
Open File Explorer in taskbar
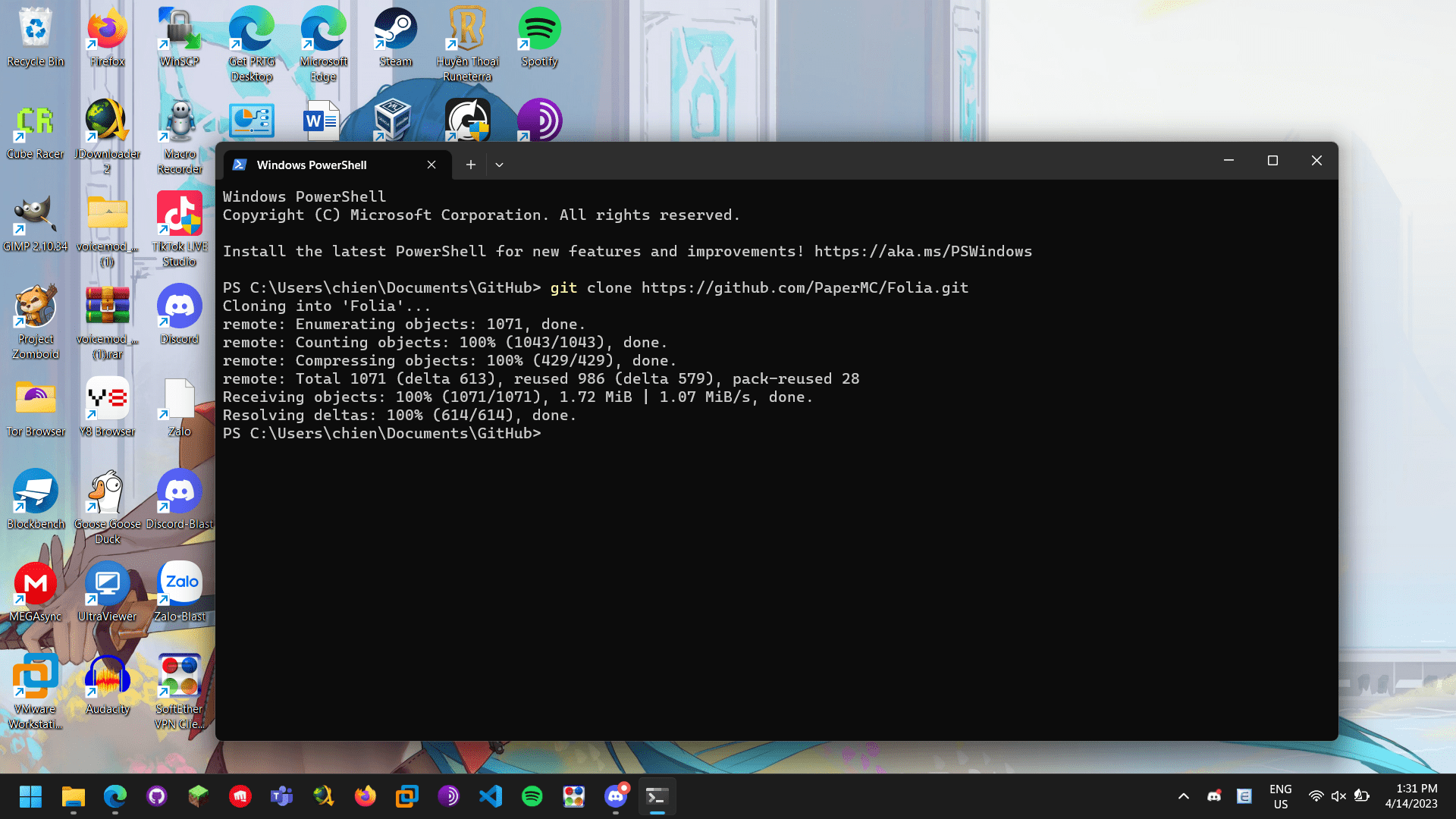pos(74,796)
